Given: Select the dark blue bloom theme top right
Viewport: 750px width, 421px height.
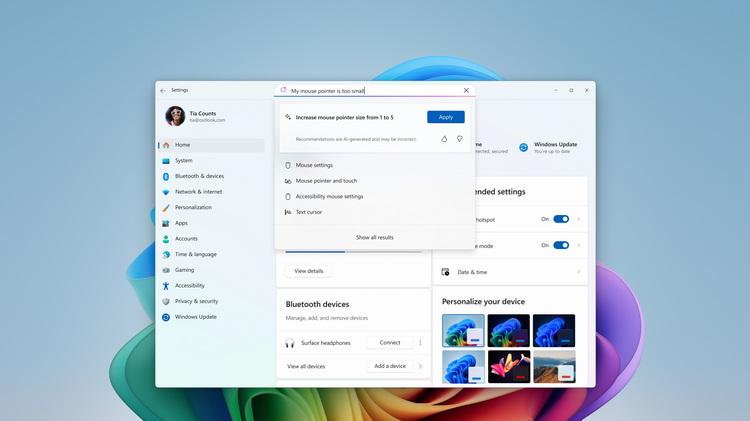Looking at the screenshot, I should click(554, 331).
